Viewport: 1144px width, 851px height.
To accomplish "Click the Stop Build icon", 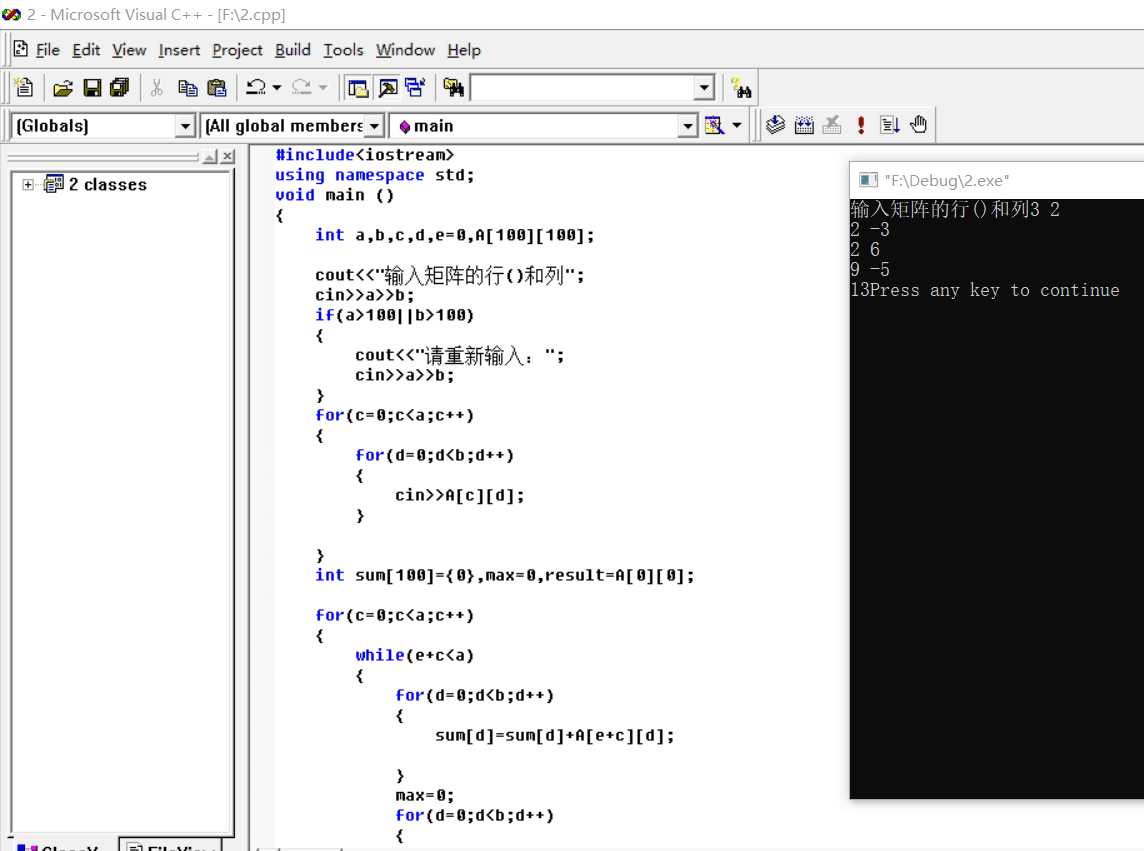I will [x=832, y=125].
